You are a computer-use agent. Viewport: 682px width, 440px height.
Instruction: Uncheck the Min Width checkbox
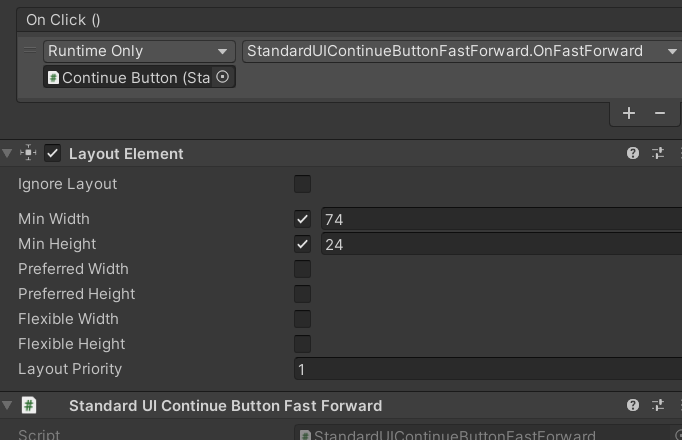click(x=302, y=219)
